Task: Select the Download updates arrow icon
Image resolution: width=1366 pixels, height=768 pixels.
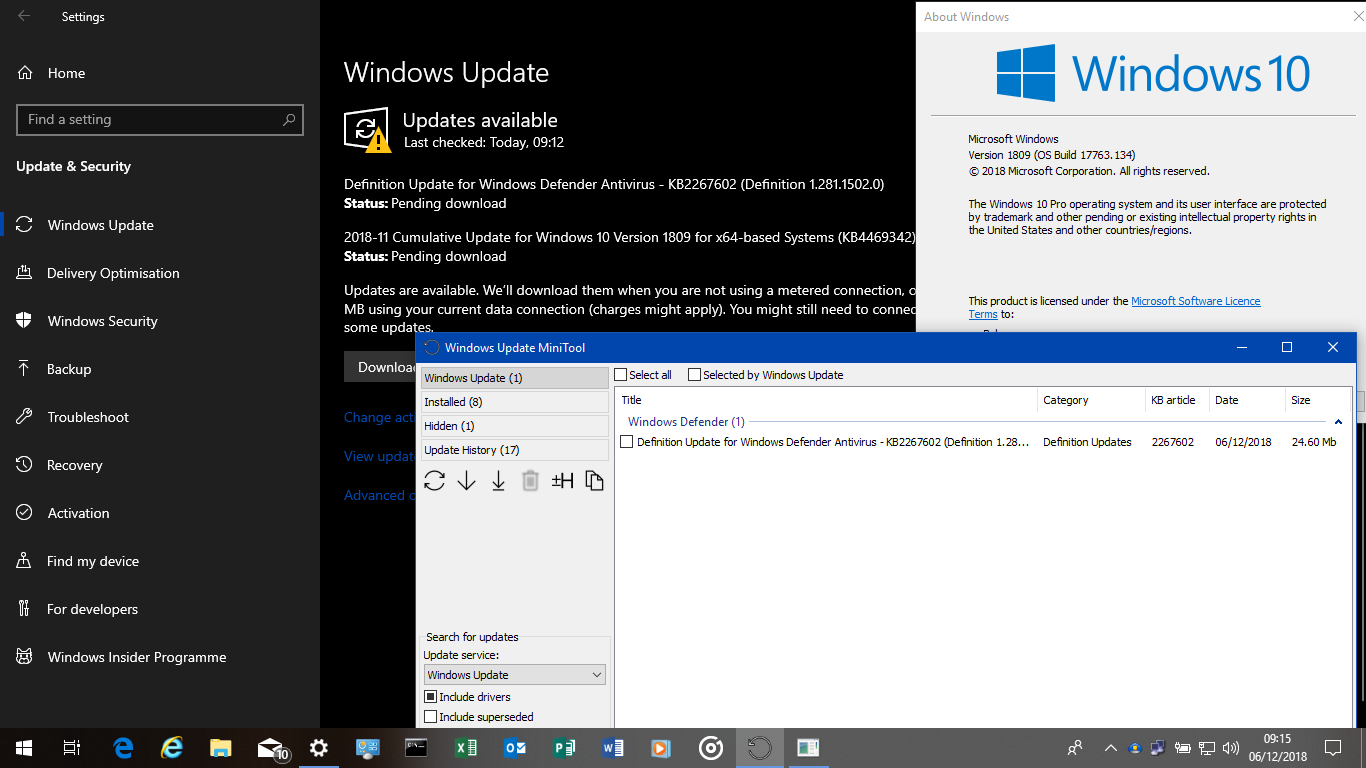Action: 466,481
